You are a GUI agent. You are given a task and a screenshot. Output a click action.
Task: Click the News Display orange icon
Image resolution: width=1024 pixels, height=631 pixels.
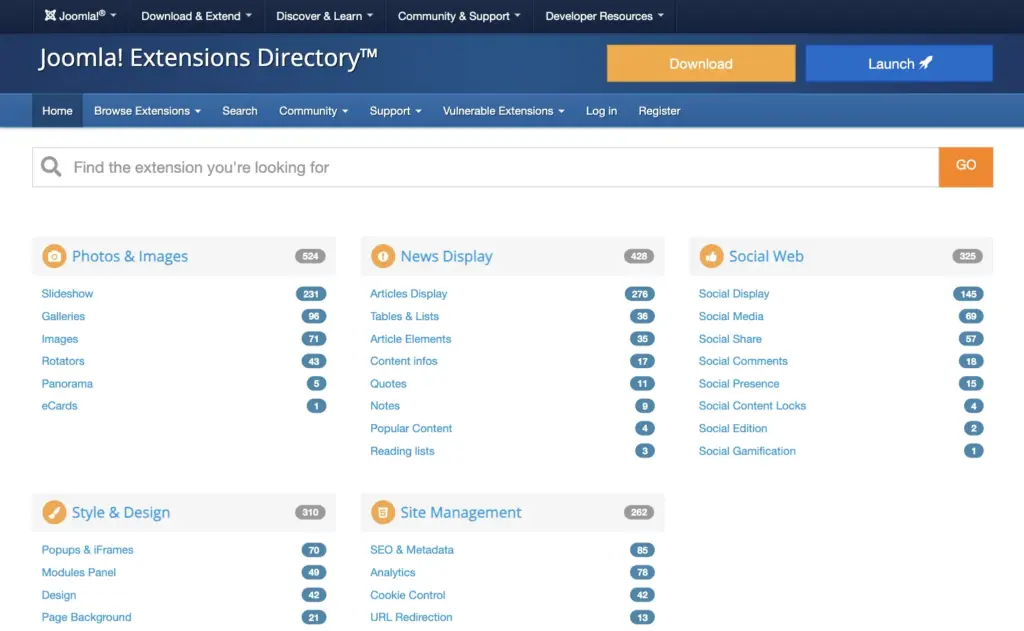point(383,256)
